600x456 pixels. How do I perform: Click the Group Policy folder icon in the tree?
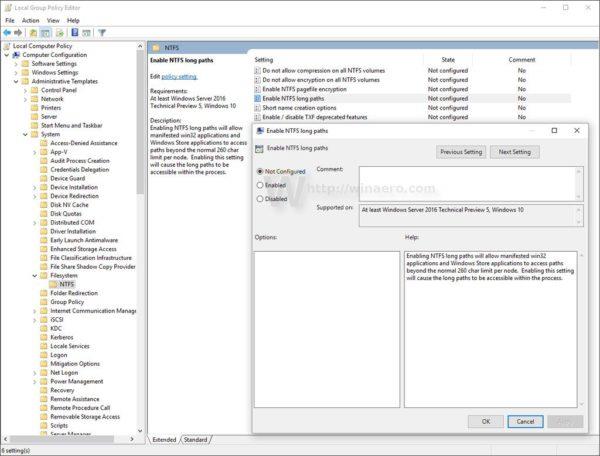(44, 302)
